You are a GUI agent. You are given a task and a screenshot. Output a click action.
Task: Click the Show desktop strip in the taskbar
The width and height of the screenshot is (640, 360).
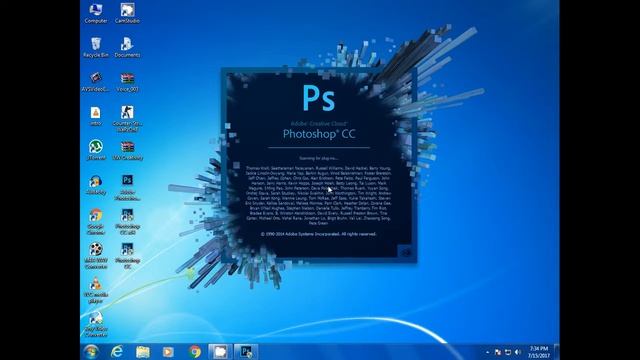(556, 352)
